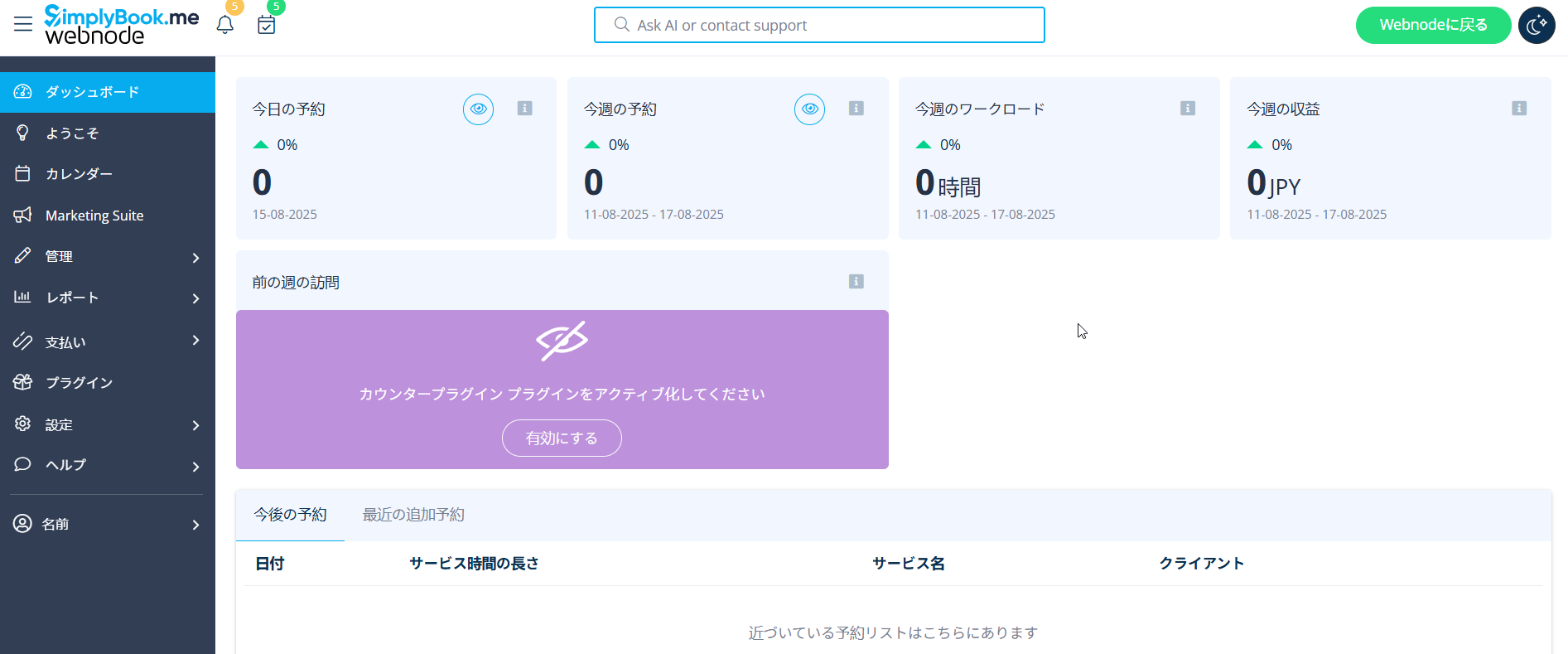The width and height of the screenshot is (1568, 654).
Task: Click the 設定 gear icon
Action: [22, 424]
